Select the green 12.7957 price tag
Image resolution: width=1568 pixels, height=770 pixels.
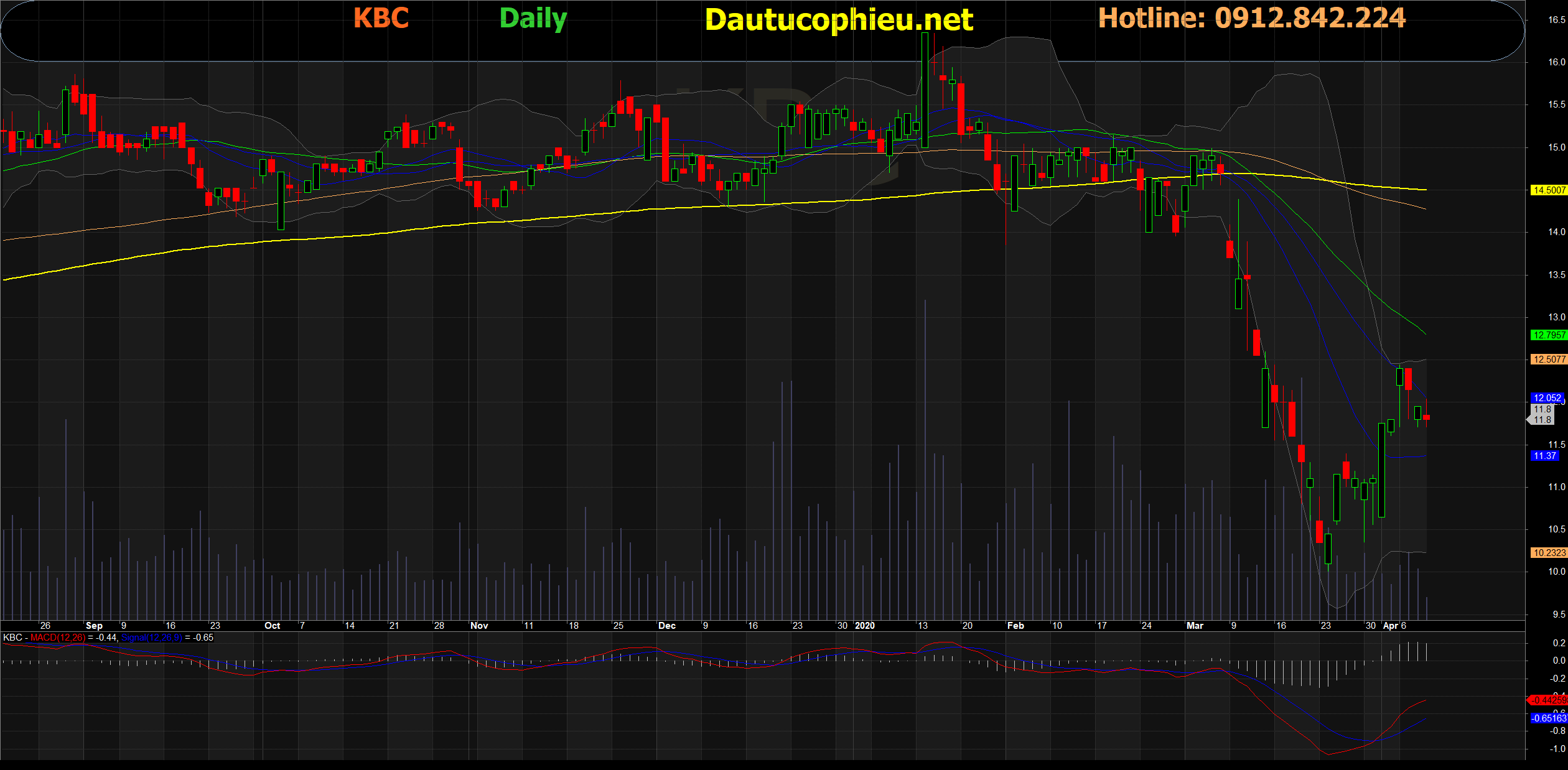pos(1548,335)
